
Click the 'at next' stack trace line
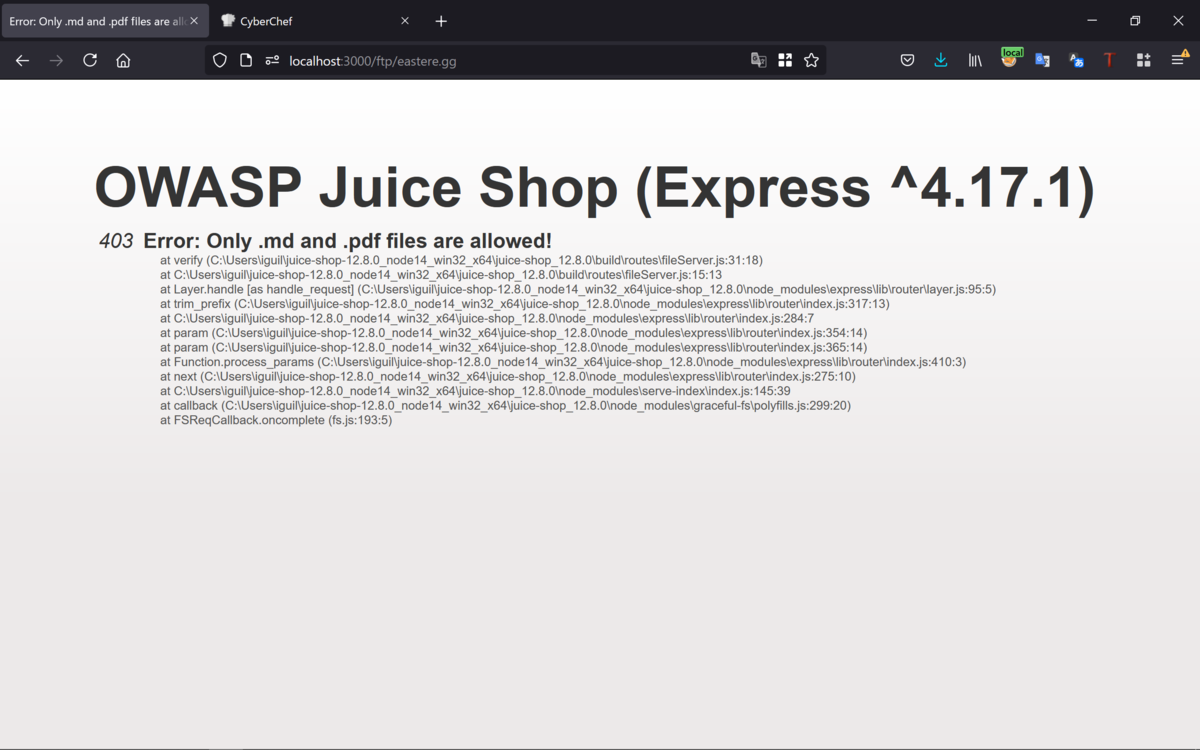(x=508, y=377)
